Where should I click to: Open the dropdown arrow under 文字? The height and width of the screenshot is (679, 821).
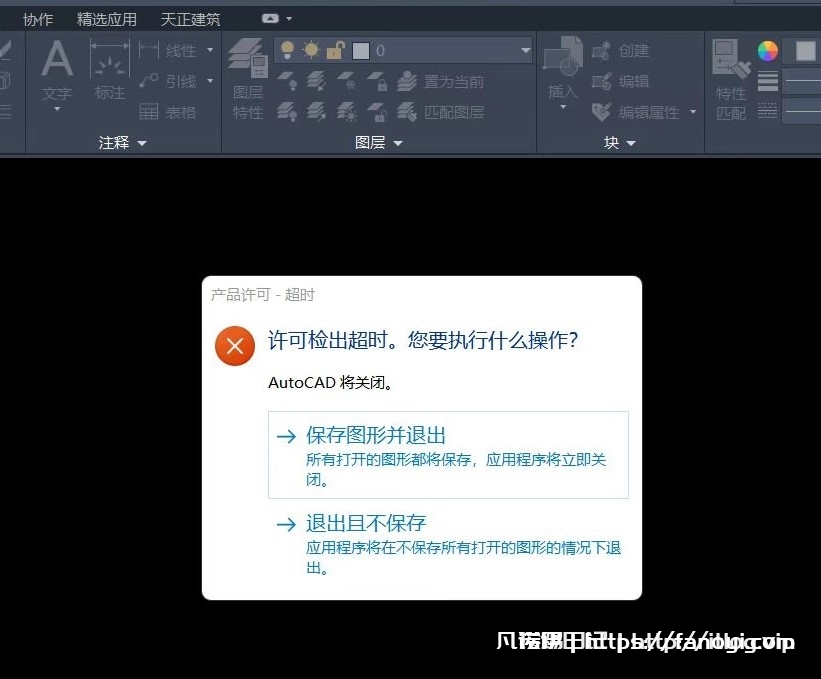coord(57,109)
